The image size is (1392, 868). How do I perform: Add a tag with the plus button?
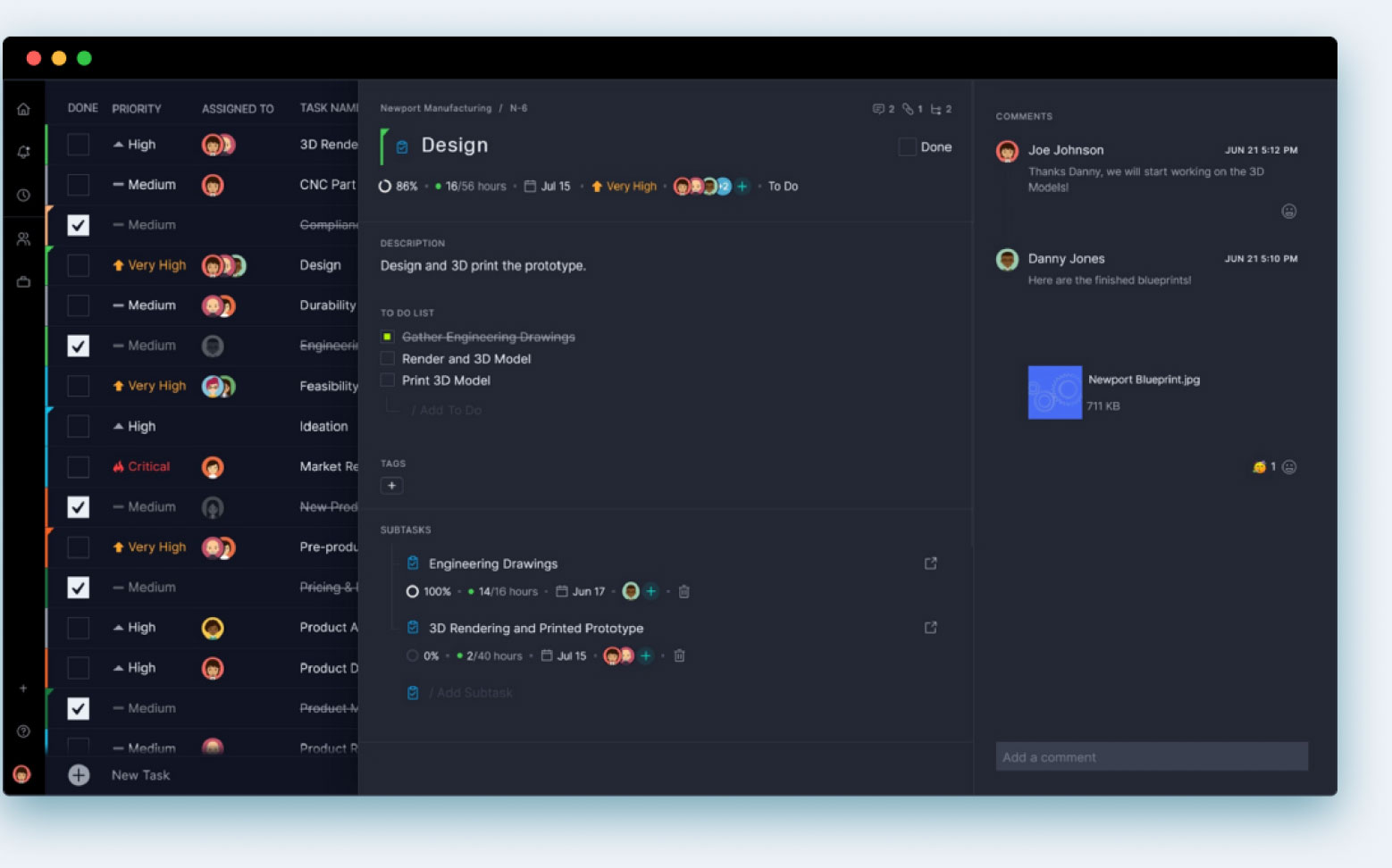[391, 485]
